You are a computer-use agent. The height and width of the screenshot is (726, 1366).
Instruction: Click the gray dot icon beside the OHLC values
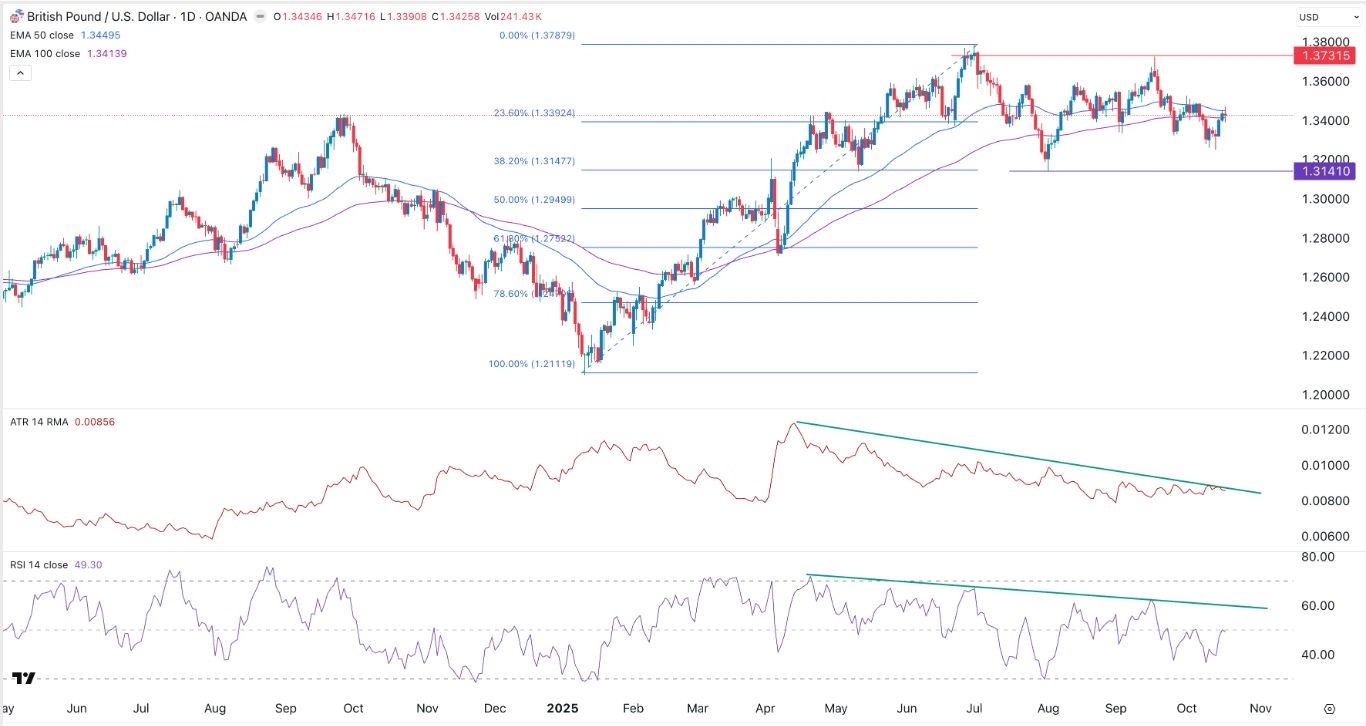point(262,16)
